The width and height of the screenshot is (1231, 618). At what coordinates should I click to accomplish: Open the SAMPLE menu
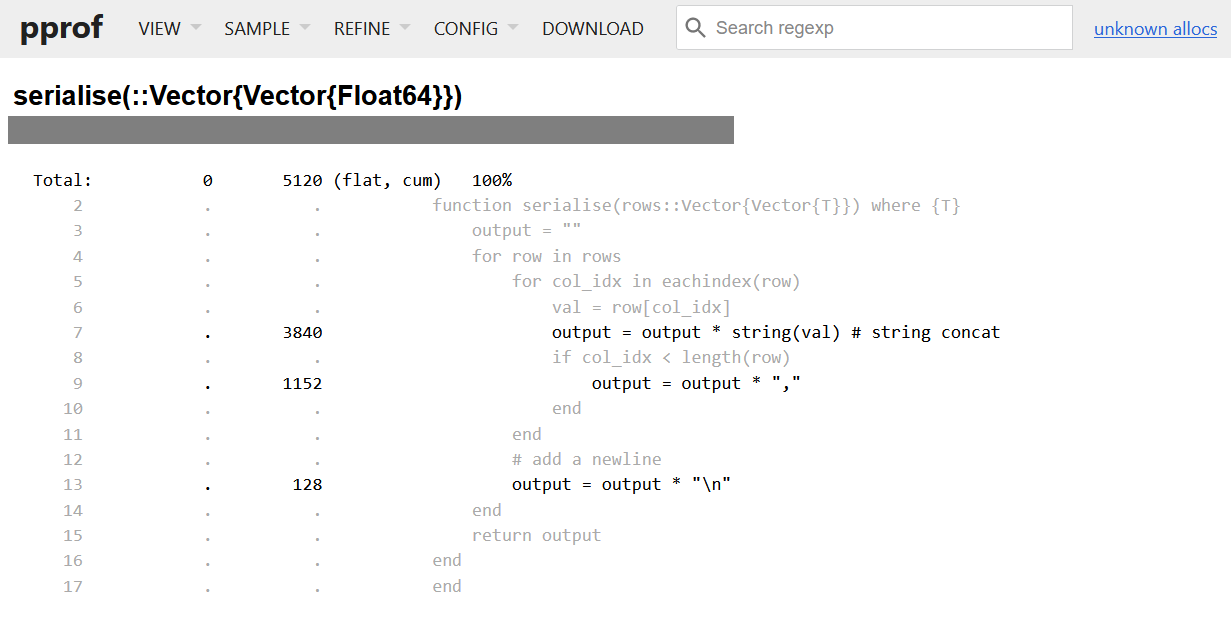point(257,29)
